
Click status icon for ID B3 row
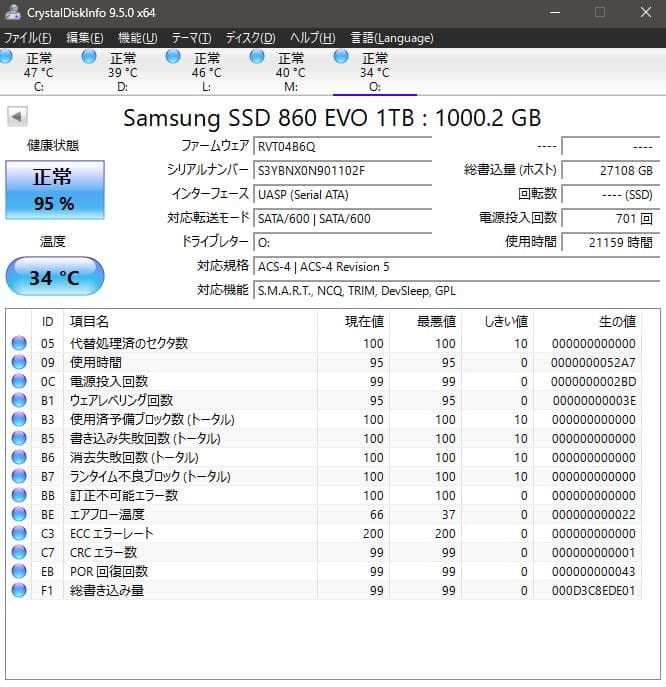point(19,419)
